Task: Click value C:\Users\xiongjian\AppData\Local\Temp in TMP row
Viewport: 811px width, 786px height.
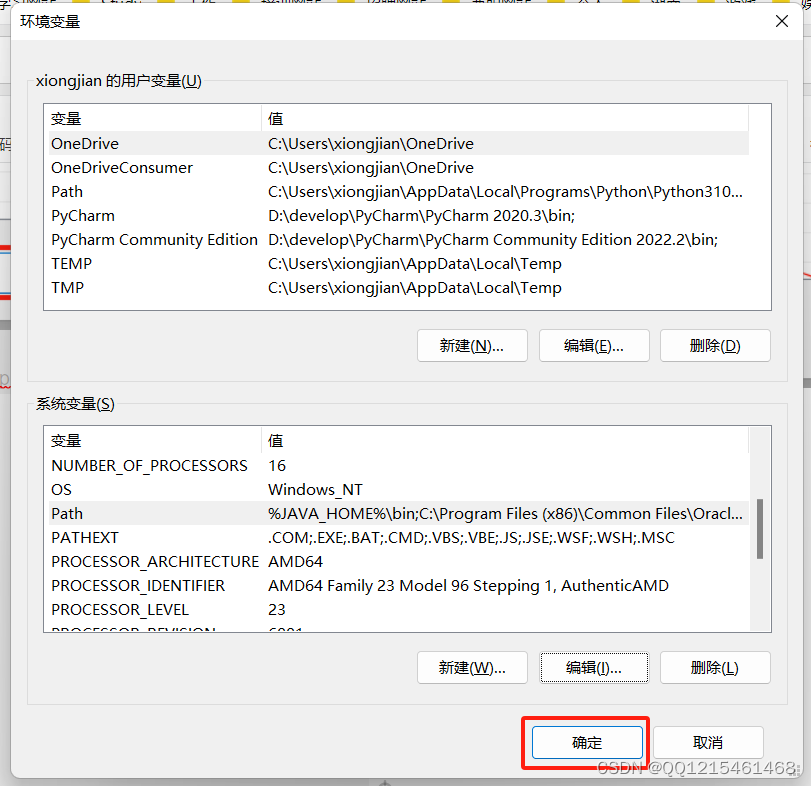Action: point(414,288)
